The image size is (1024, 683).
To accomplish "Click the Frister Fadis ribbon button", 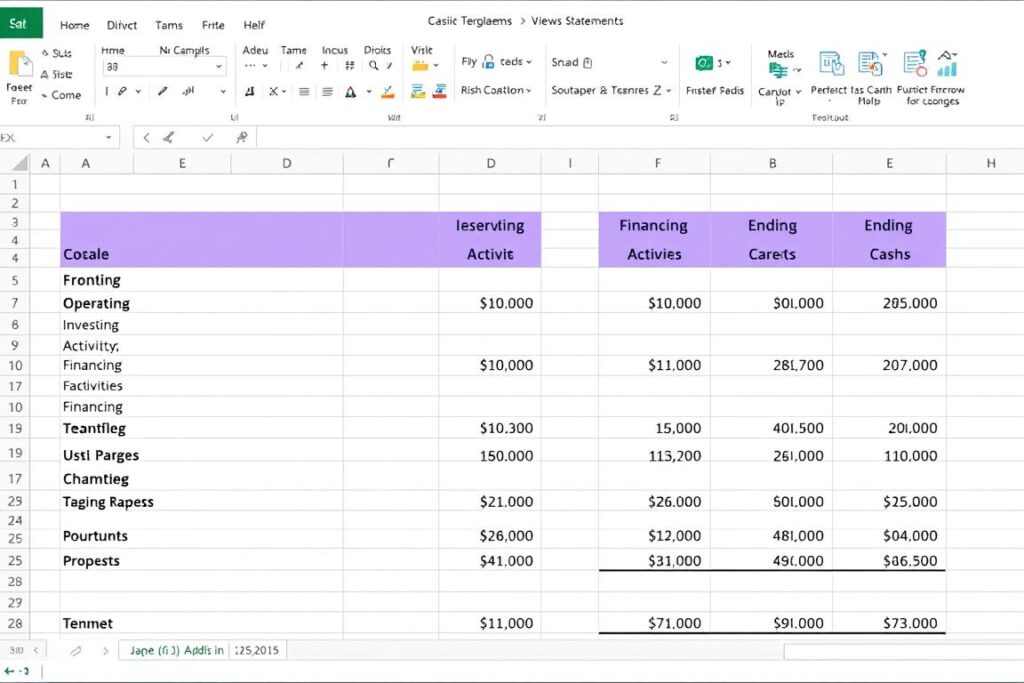I will coord(714,90).
